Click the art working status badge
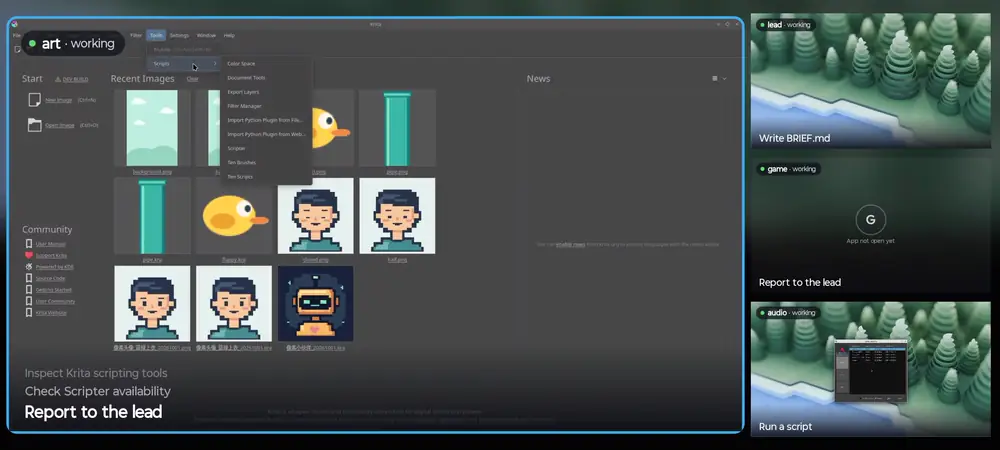 click(x=73, y=43)
